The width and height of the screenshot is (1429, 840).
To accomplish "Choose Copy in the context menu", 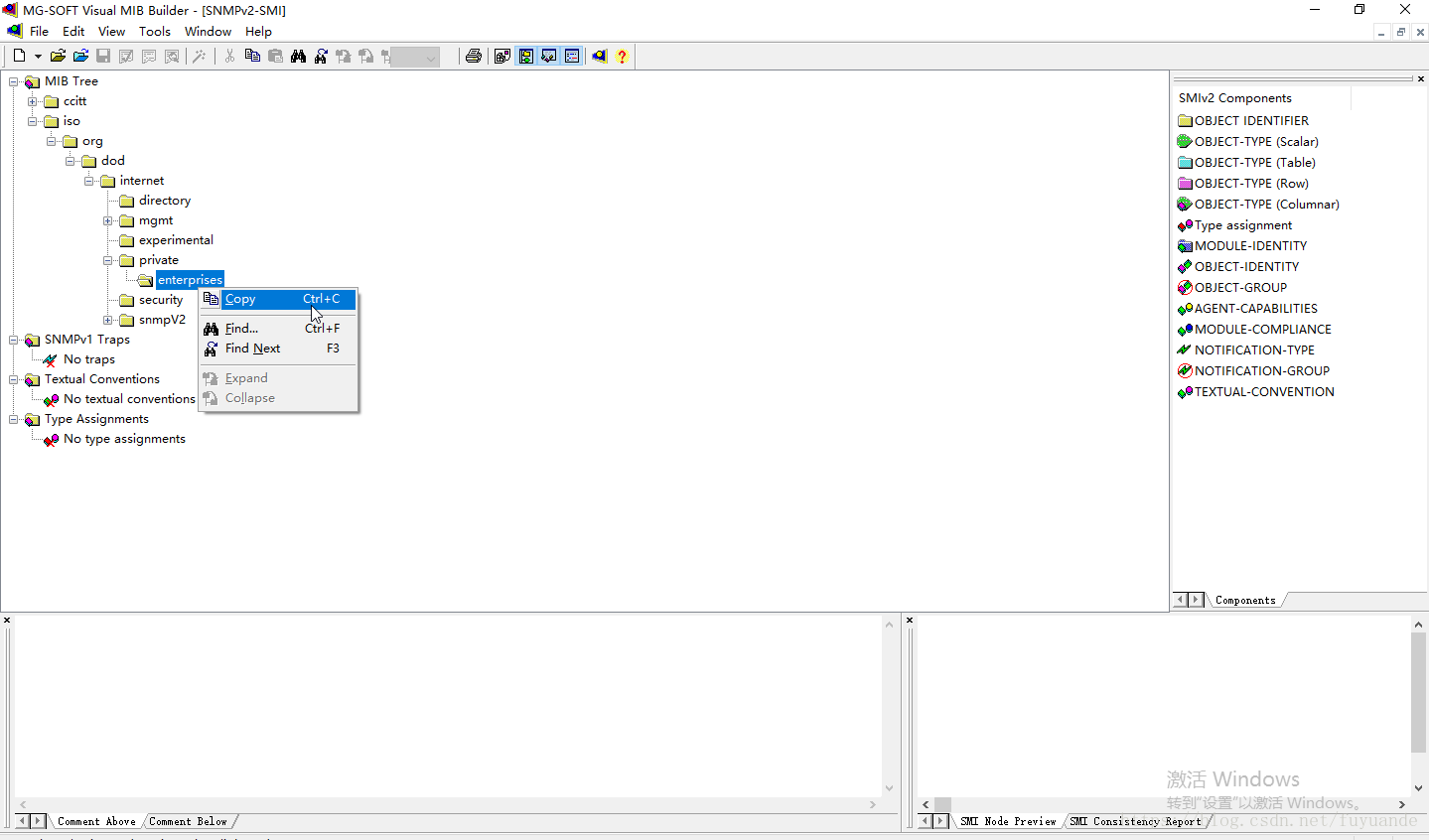I will coord(278,299).
